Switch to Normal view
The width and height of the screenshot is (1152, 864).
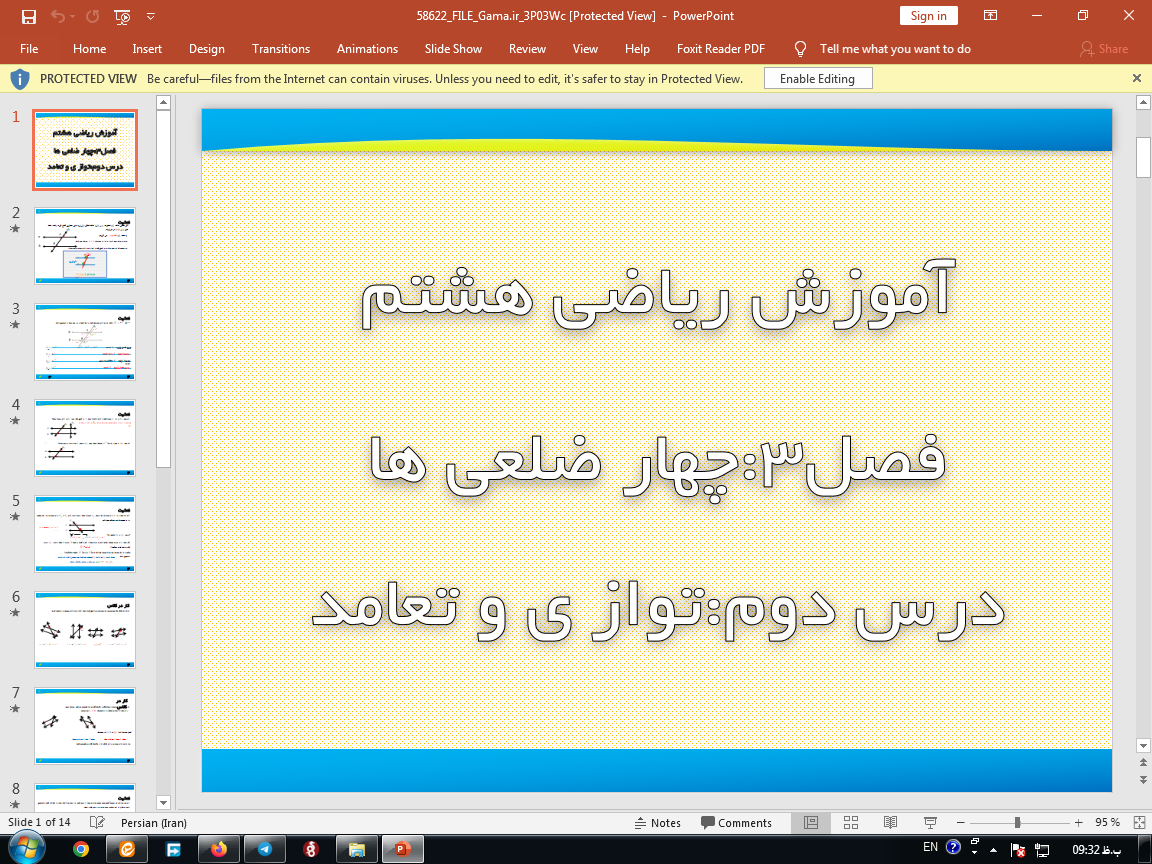(811, 823)
